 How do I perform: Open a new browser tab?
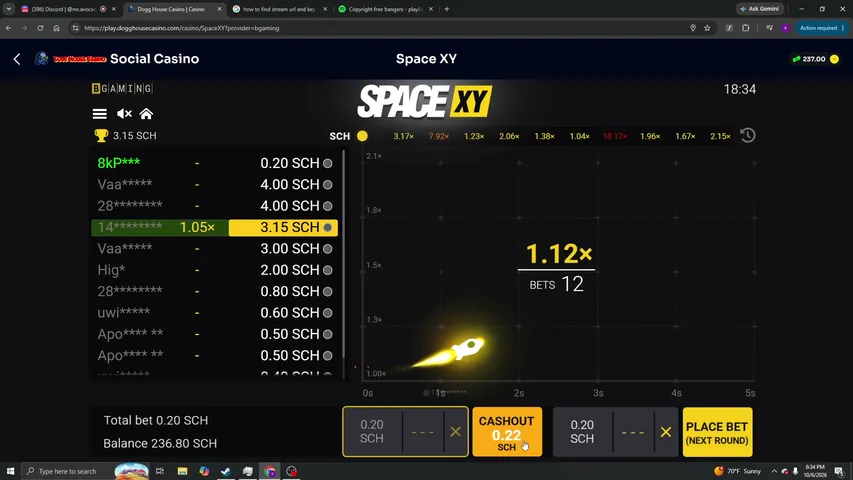[x=447, y=9]
